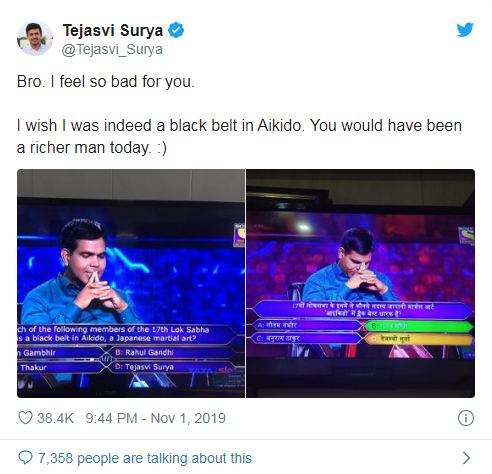The width and height of the screenshot is (492, 474).
Task: Click the speech bubble reply icon
Action: point(25,458)
